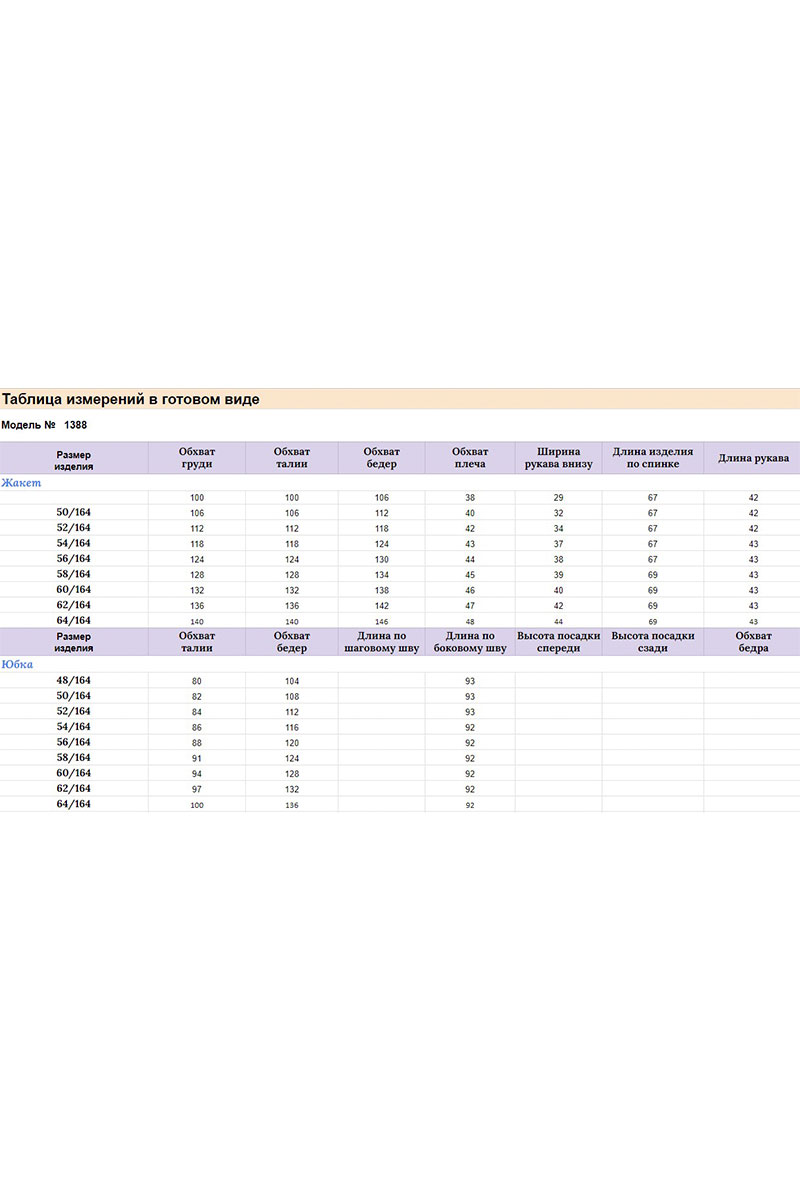
Task: Click the blue 'Юбка' section label
Action: tap(19, 663)
